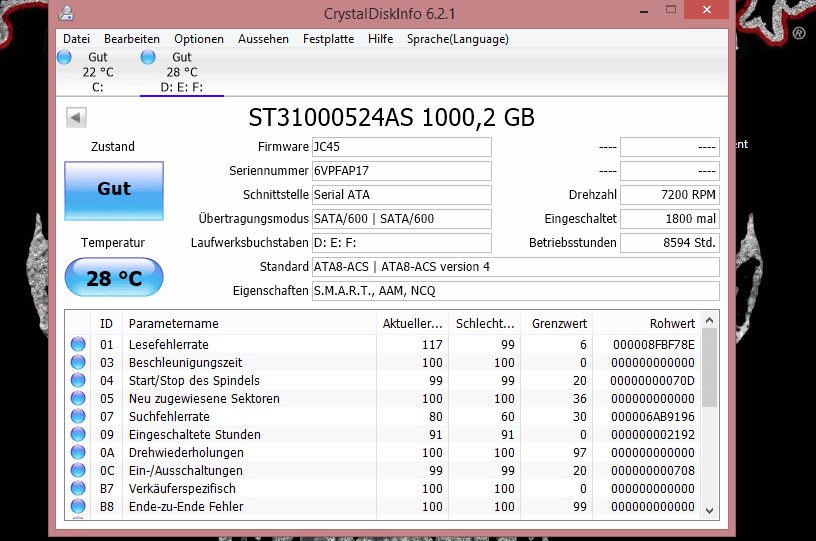Close the CrystalDiskInfo window

pos(706,9)
